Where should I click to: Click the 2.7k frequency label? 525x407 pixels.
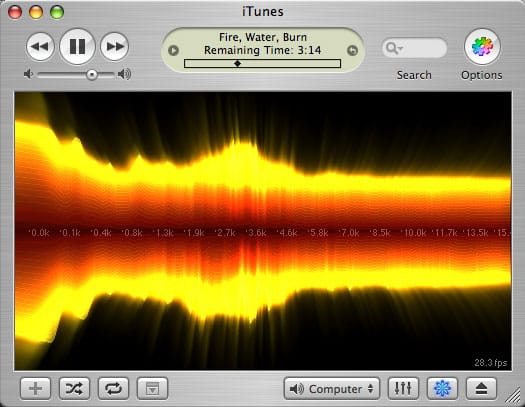click(x=225, y=233)
